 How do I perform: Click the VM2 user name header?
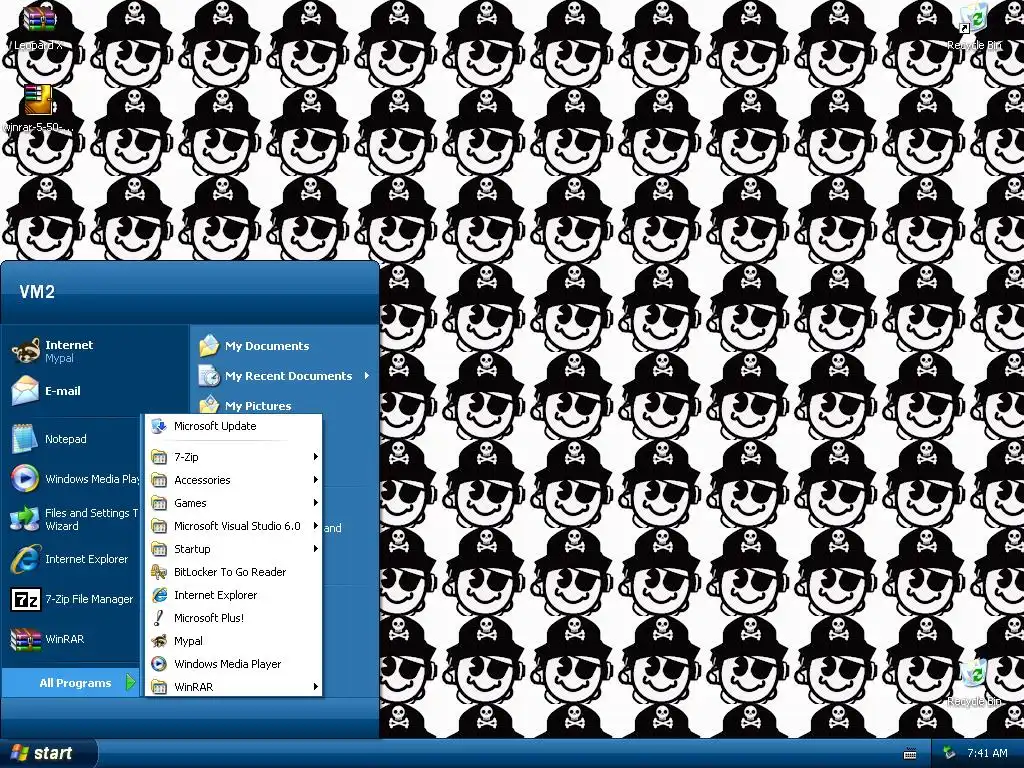[37, 291]
